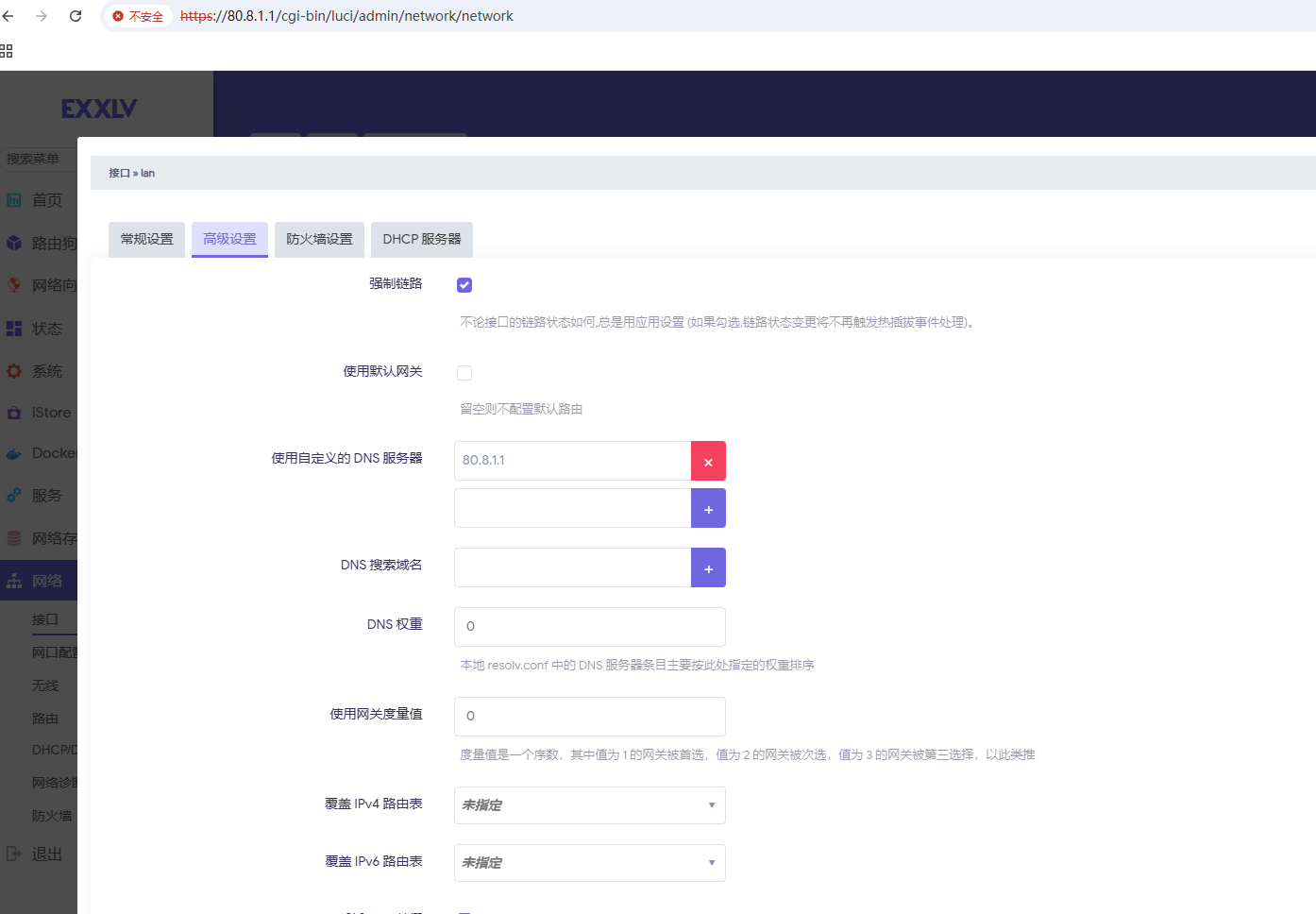Click the 首页 home icon in sidebar

coord(14,200)
